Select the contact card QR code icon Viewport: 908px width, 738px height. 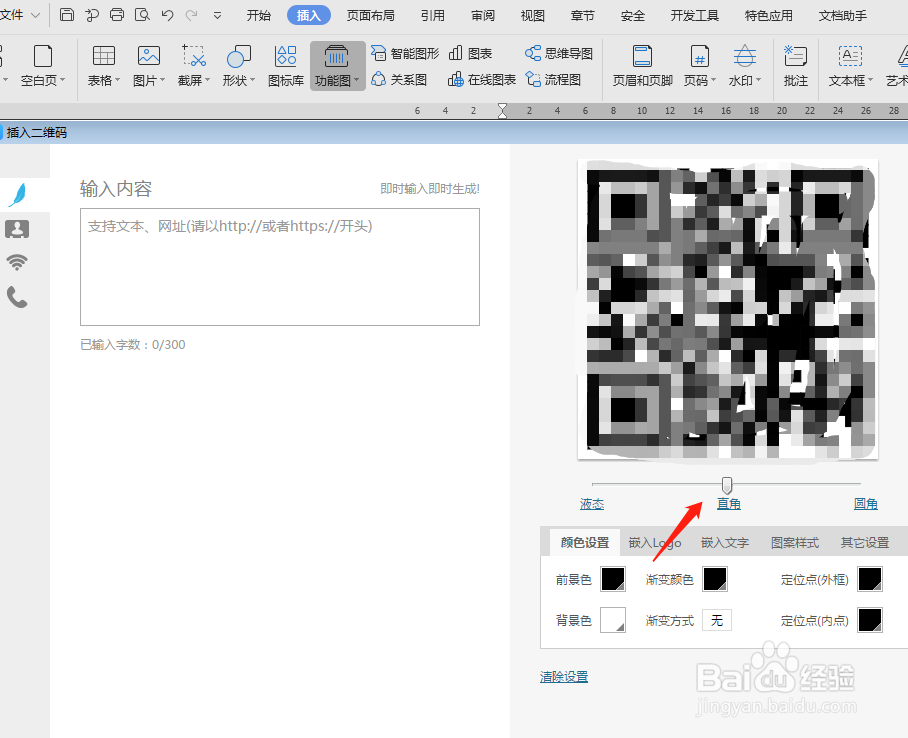point(17,229)
